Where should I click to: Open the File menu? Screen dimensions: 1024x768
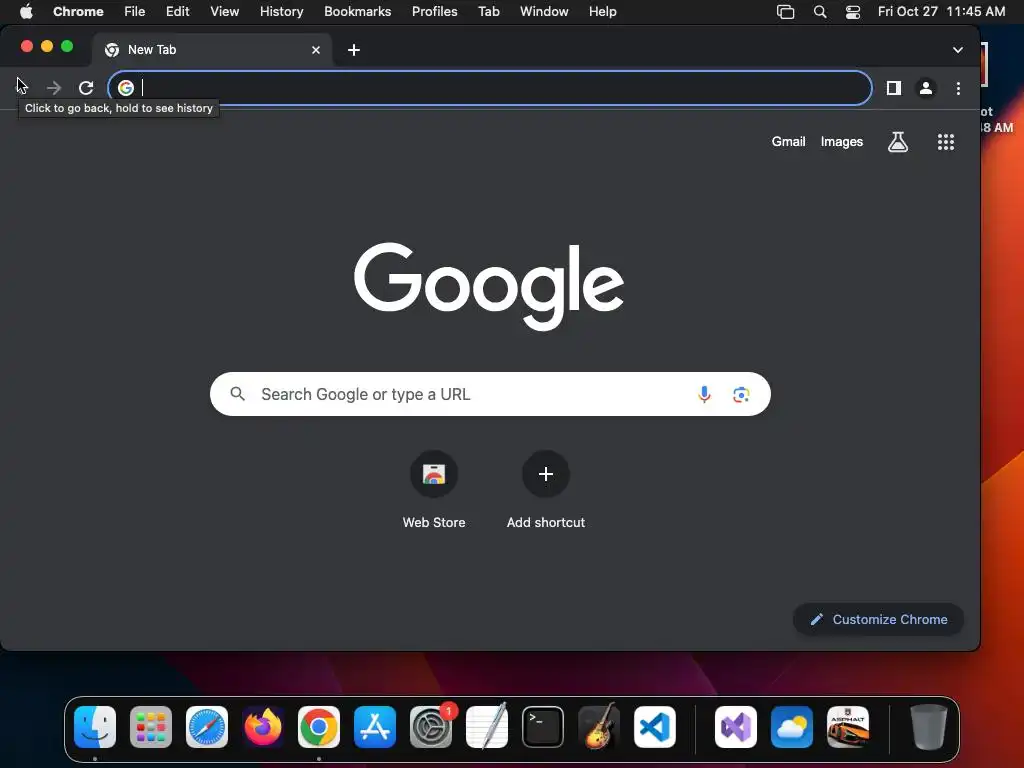pos(135,11)
